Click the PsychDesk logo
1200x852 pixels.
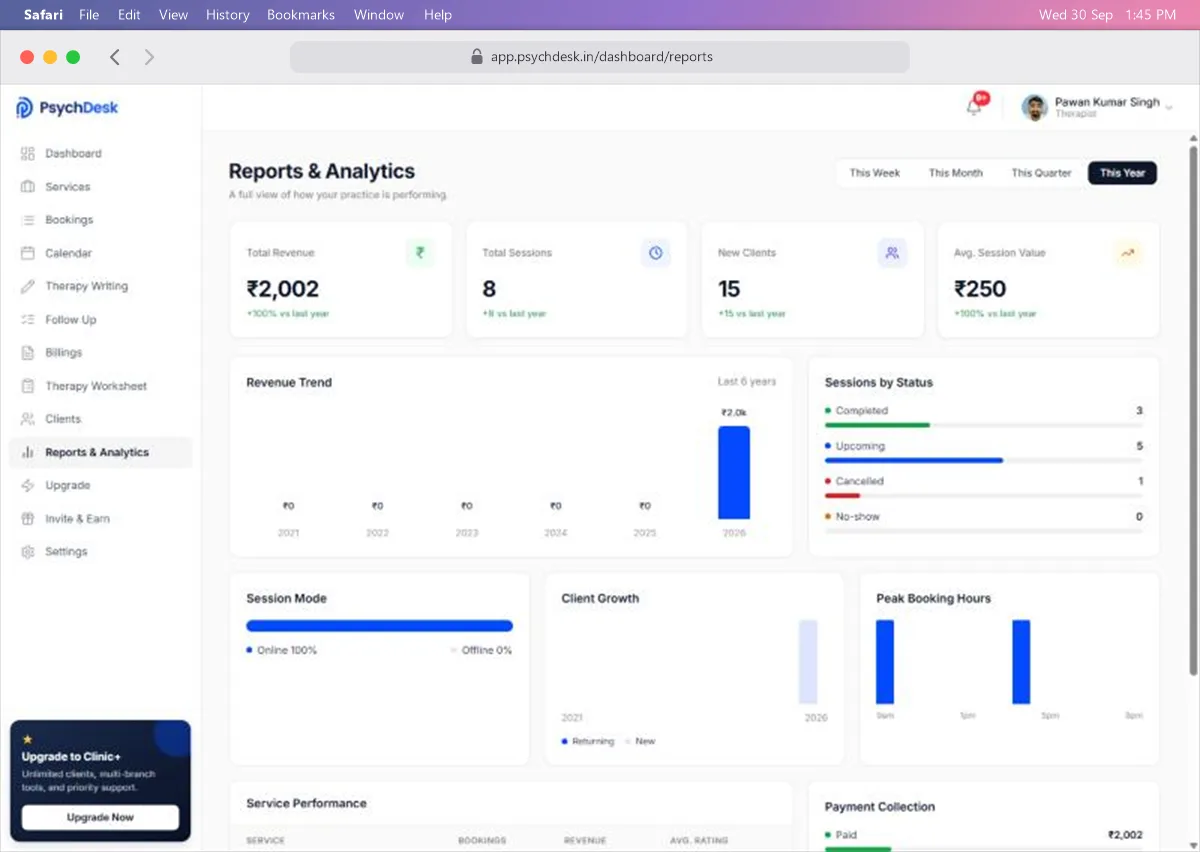[67, 108]
